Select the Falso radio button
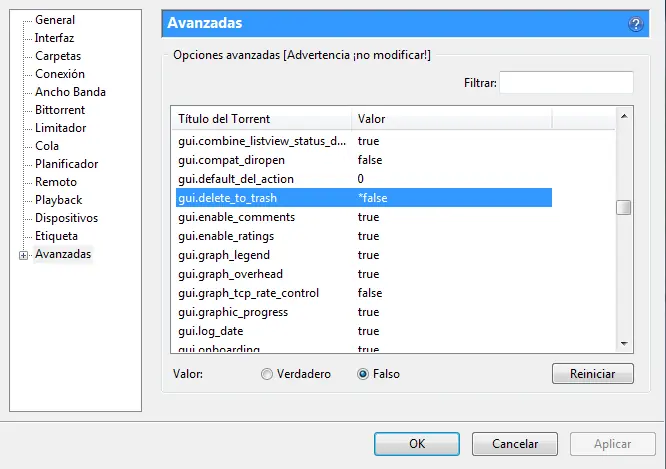Image resolution: width=666 pixels, height=469 pixels. (x=363, y=374)
